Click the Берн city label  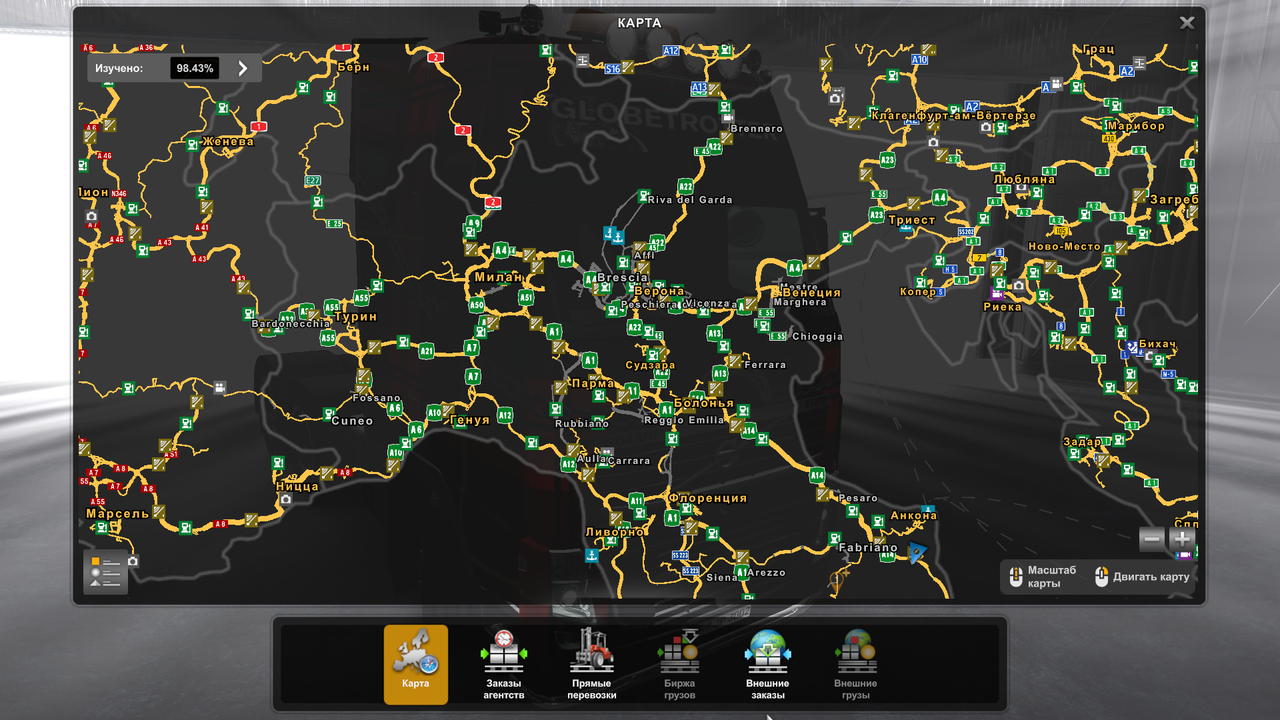pos(355,67)
